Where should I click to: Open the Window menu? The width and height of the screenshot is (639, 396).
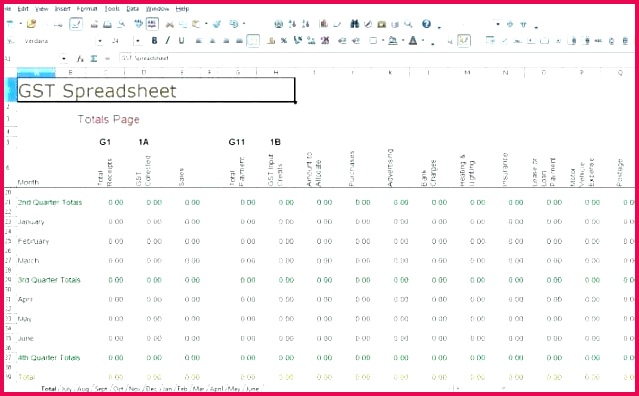(x=157, y=9)
